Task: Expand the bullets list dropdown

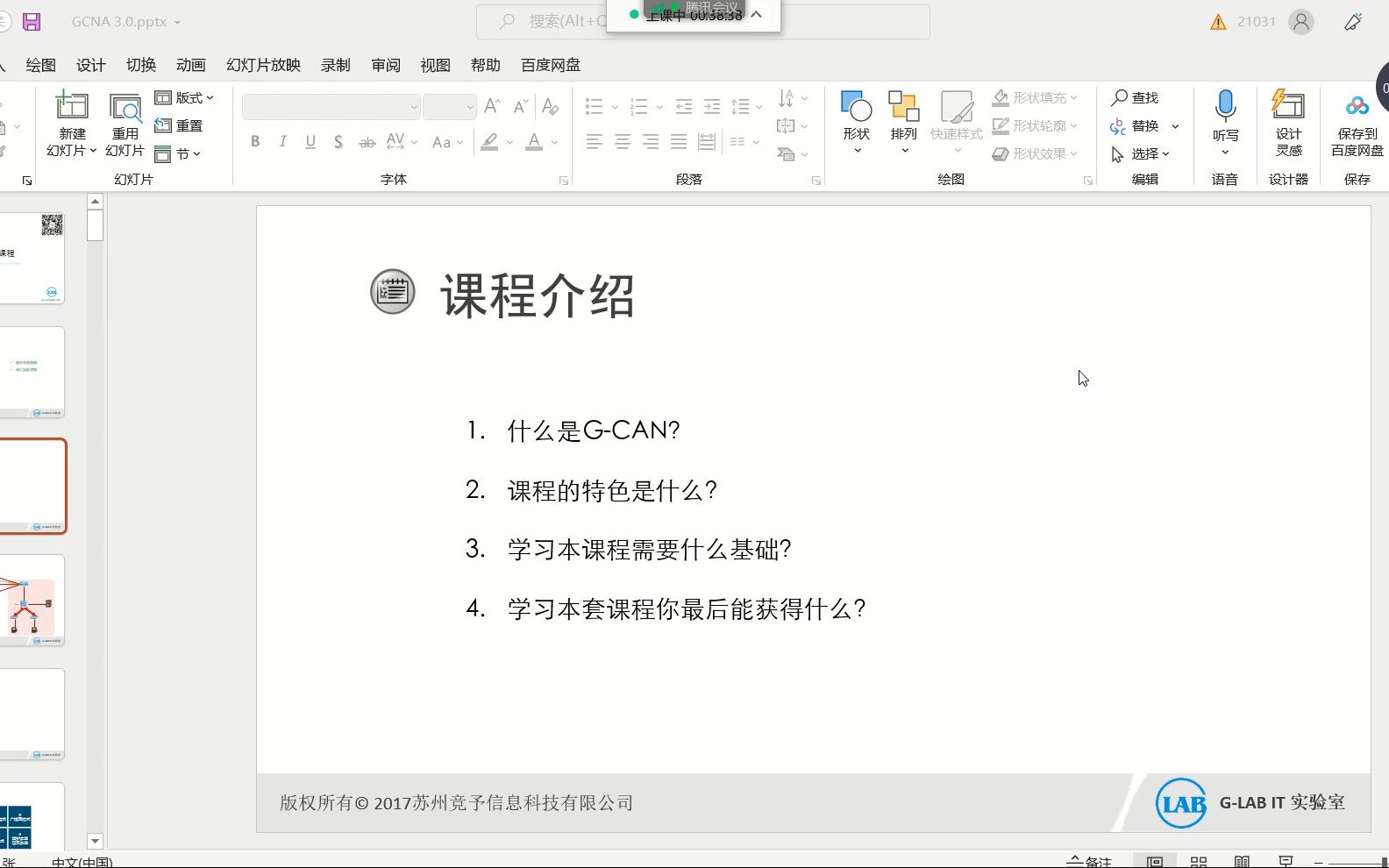Action: point(615,107)
